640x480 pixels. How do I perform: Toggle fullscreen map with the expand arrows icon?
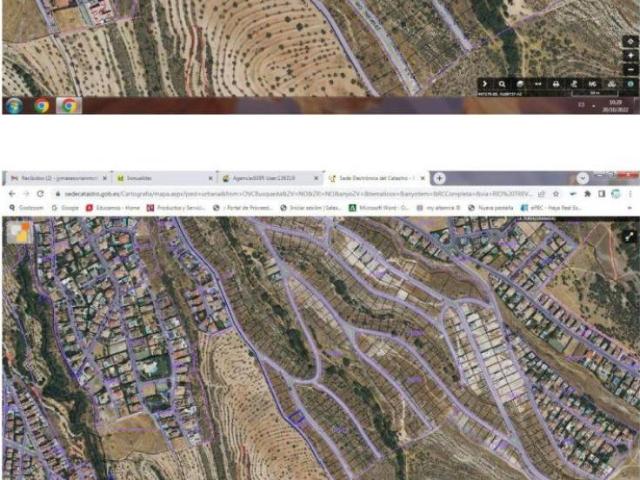click(629, 236)
